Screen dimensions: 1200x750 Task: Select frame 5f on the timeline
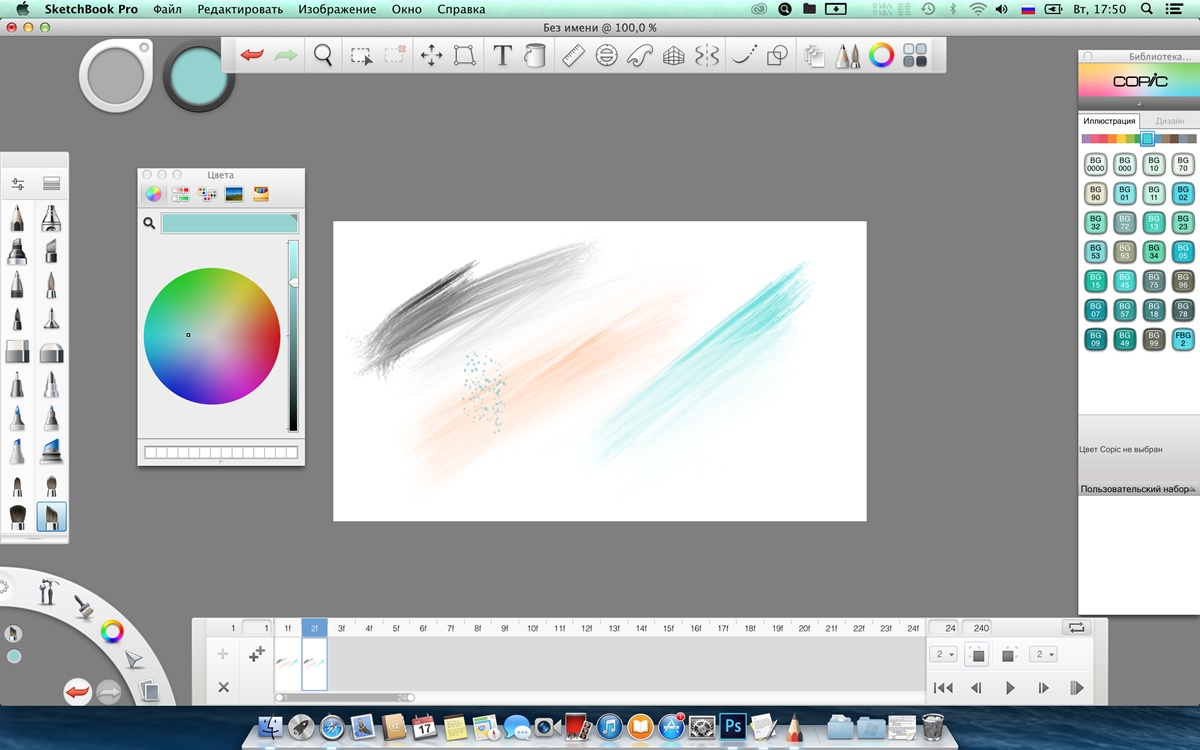[396, 628]
